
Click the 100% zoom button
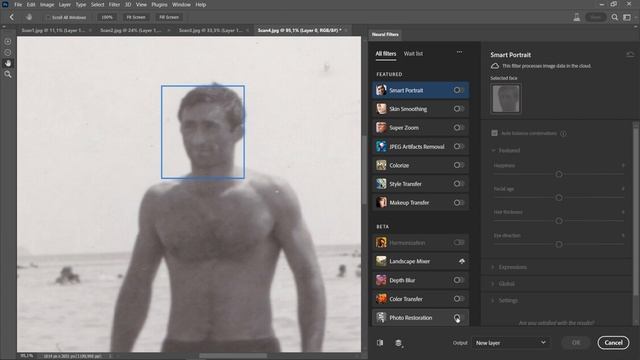[x=107, y=18]
